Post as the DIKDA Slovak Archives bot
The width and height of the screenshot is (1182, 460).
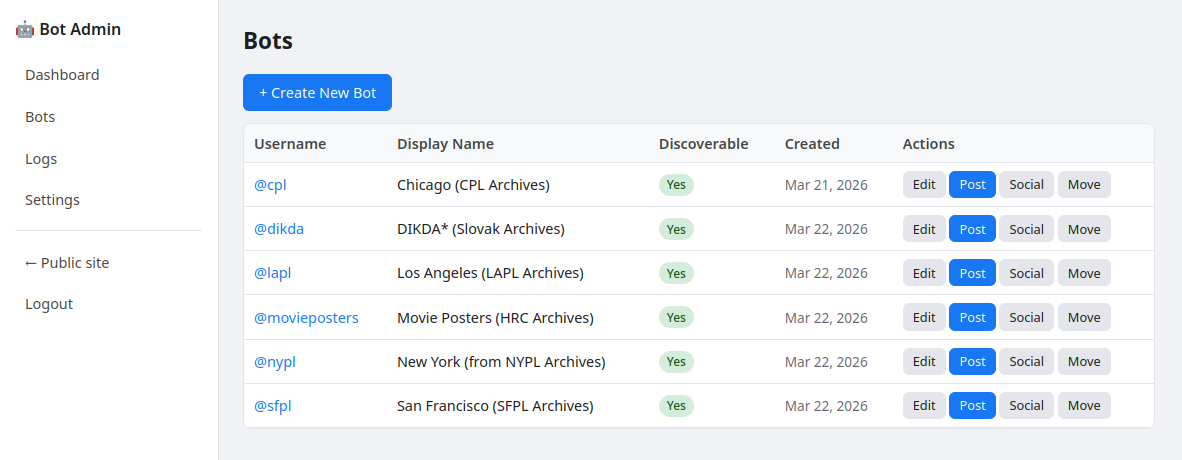[972, 229]
